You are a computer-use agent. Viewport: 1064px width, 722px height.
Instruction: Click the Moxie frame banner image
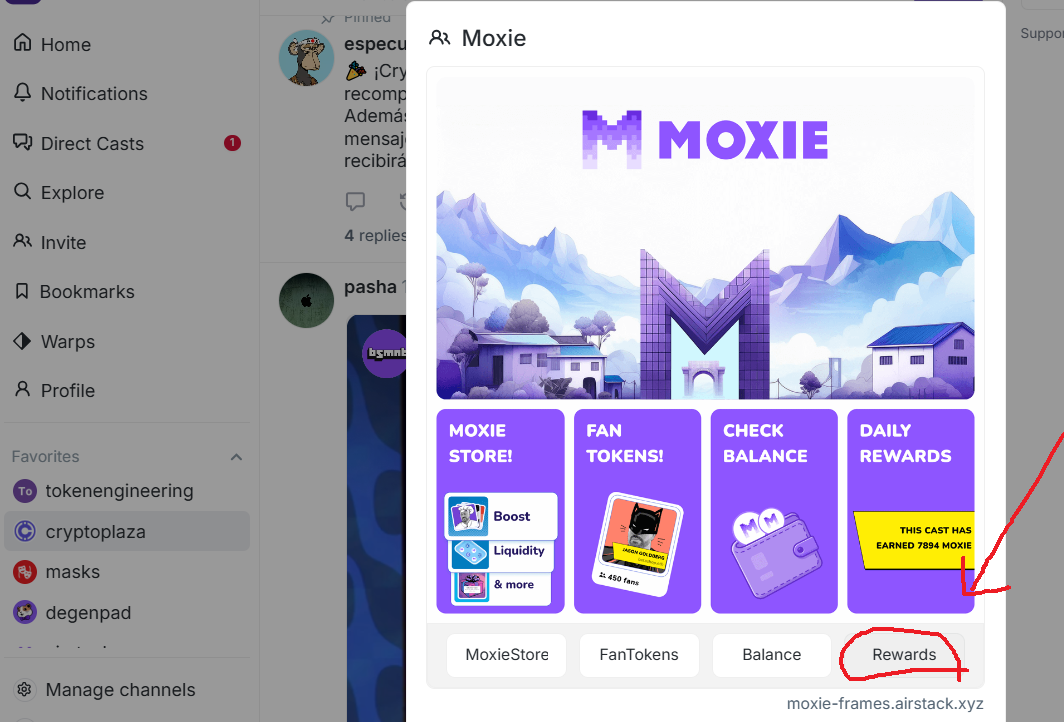[705, 238]
